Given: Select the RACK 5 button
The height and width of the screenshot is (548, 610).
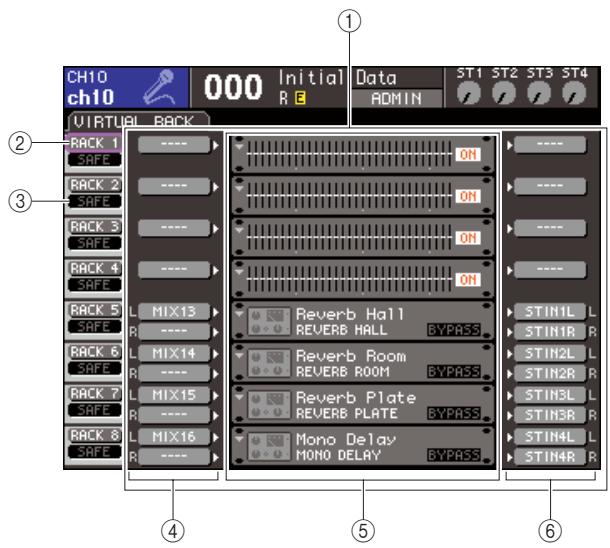Looking at the screenshot, I should [94, 310].
